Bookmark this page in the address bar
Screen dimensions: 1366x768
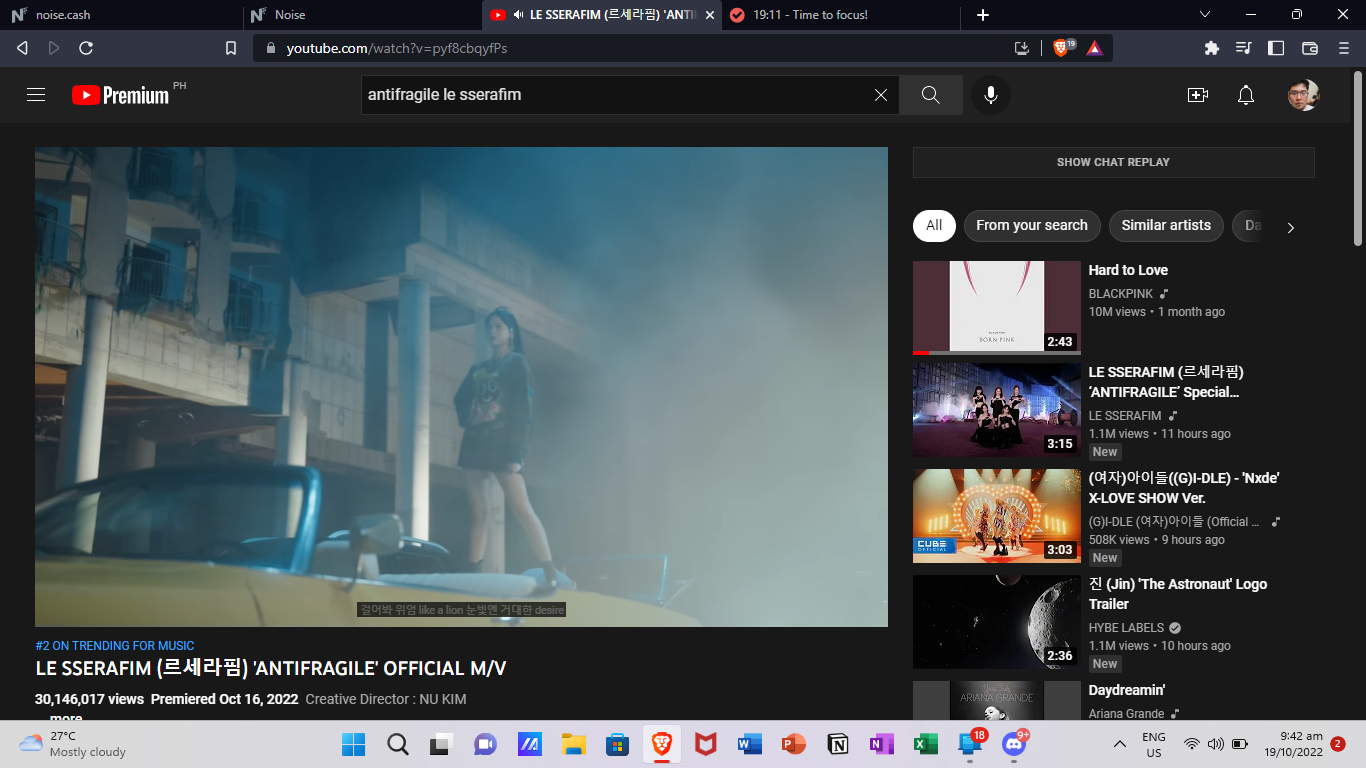[x=231, y=48]
